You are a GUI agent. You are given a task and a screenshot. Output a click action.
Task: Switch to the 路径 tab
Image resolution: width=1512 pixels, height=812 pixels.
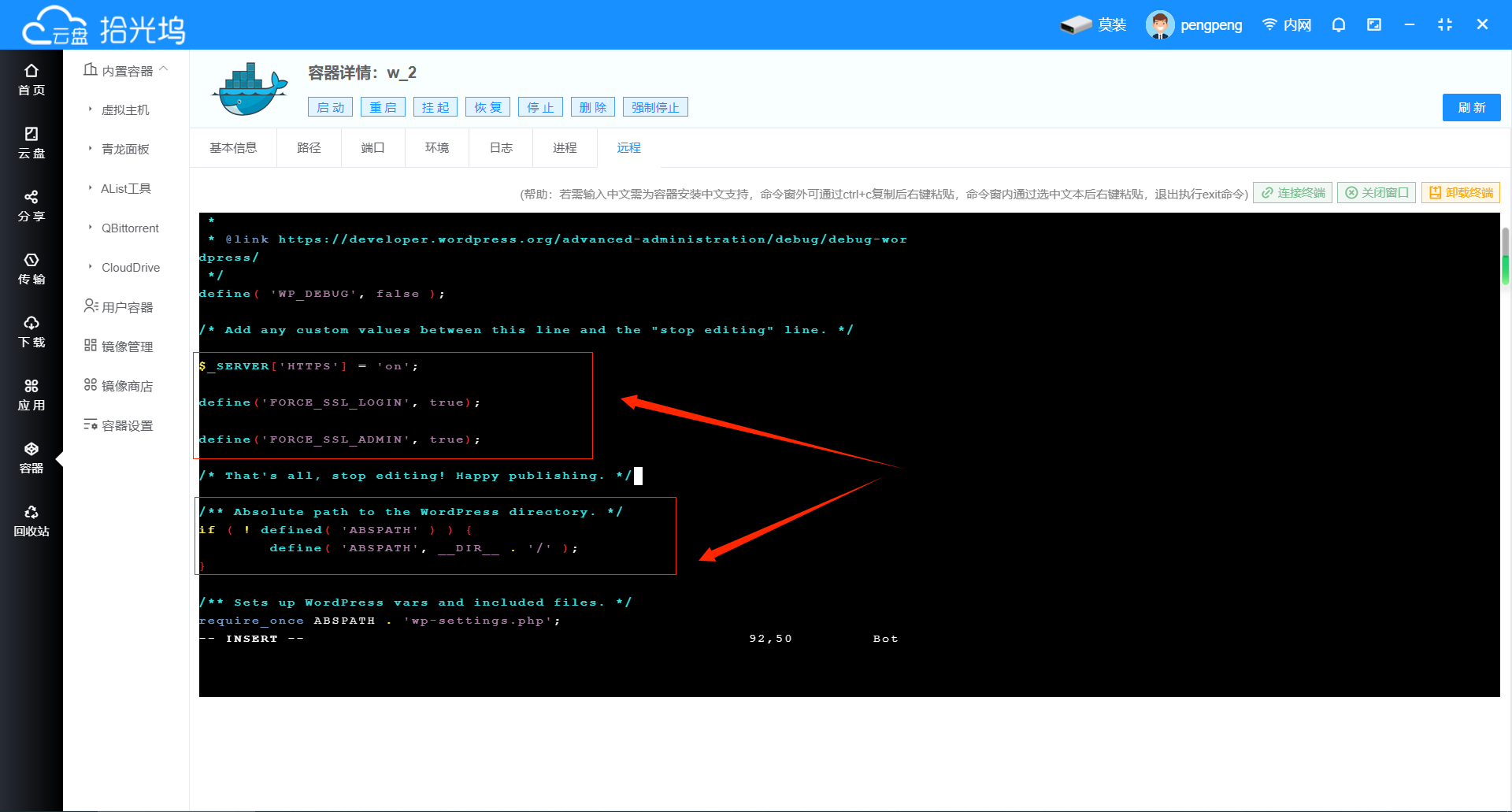point(309,147)
